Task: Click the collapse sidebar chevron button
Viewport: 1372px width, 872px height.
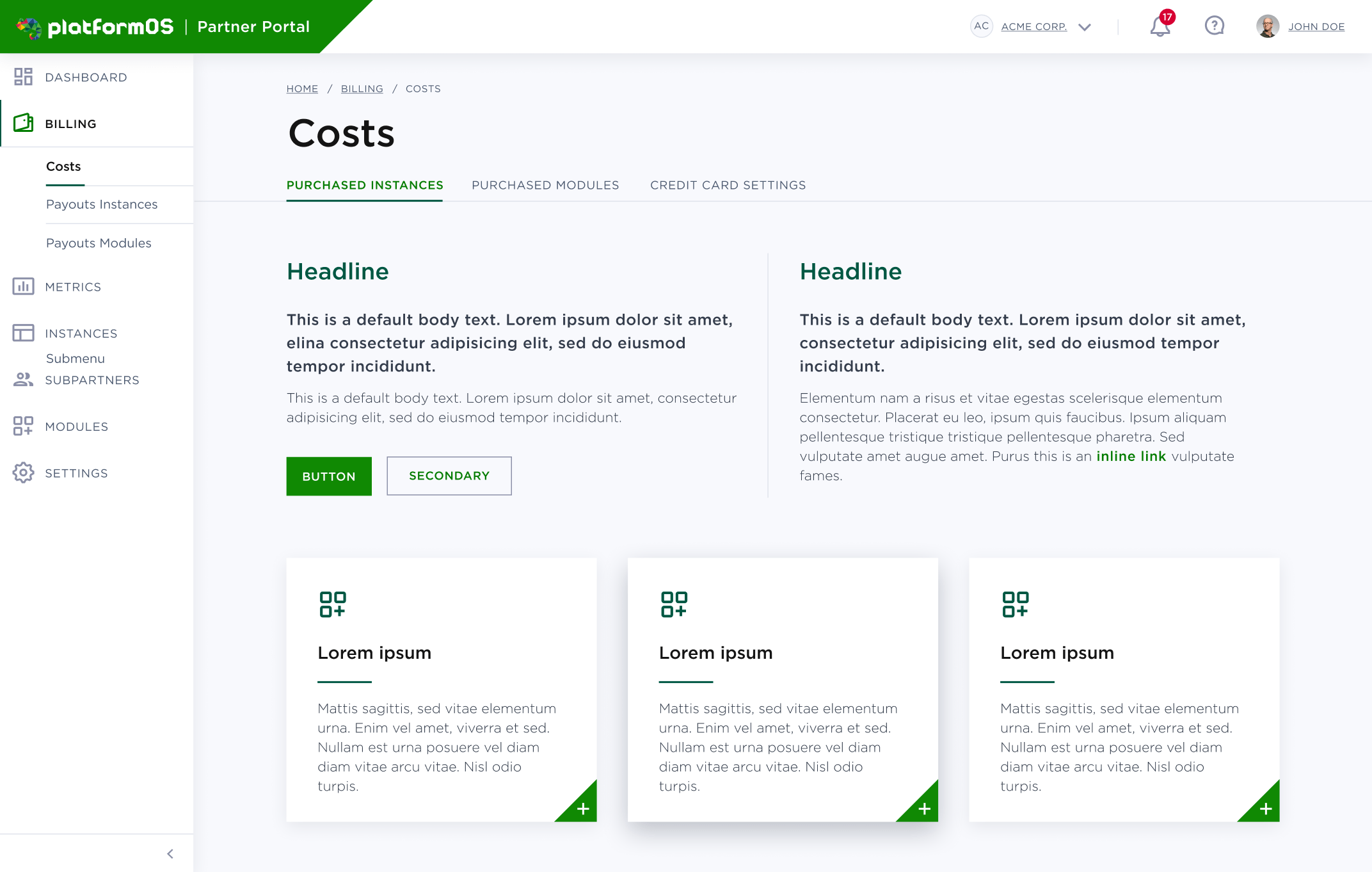Action: click(170, 854)
